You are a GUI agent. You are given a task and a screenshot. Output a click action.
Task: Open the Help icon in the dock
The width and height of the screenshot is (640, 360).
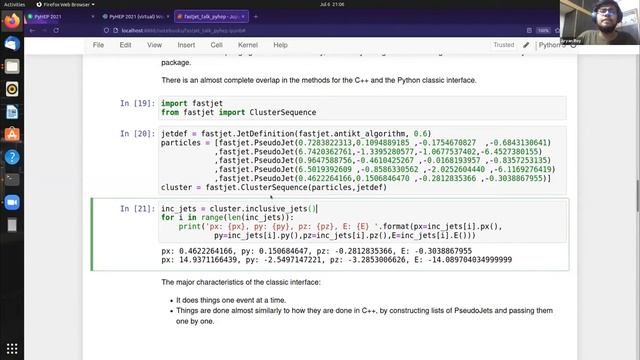(x=12, y=157)
